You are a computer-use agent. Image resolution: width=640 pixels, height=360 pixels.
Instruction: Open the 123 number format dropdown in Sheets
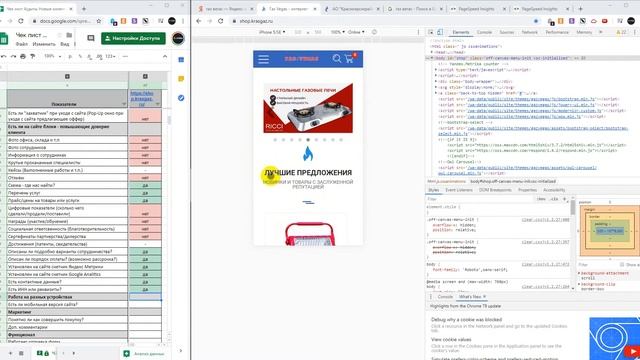click(x=110, y=56)
